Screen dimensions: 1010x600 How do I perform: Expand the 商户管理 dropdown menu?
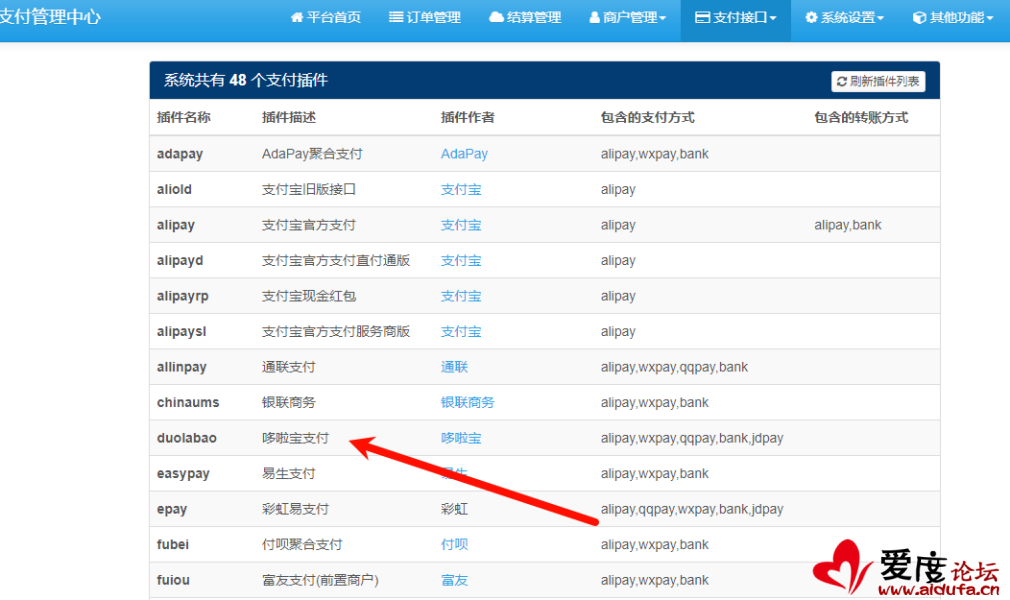tap(627, 17)
